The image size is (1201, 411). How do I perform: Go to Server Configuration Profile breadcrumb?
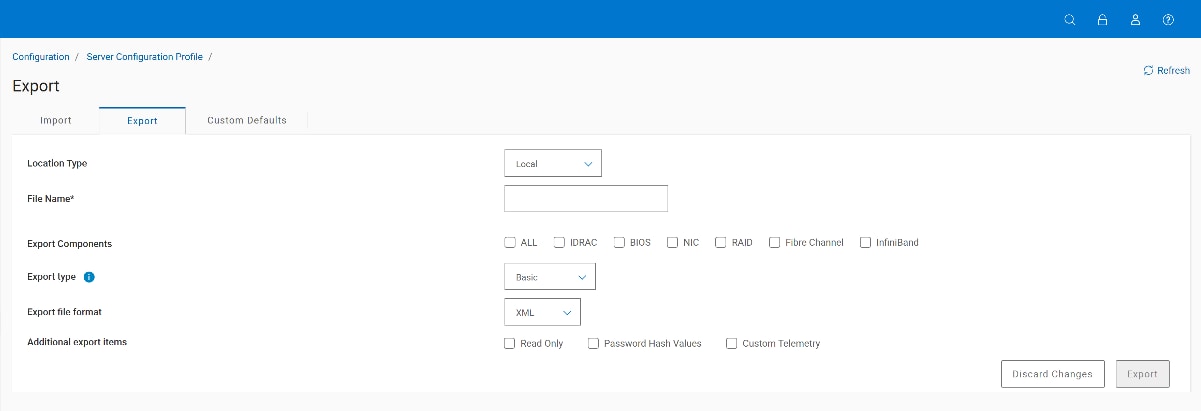tap(144, 57)
